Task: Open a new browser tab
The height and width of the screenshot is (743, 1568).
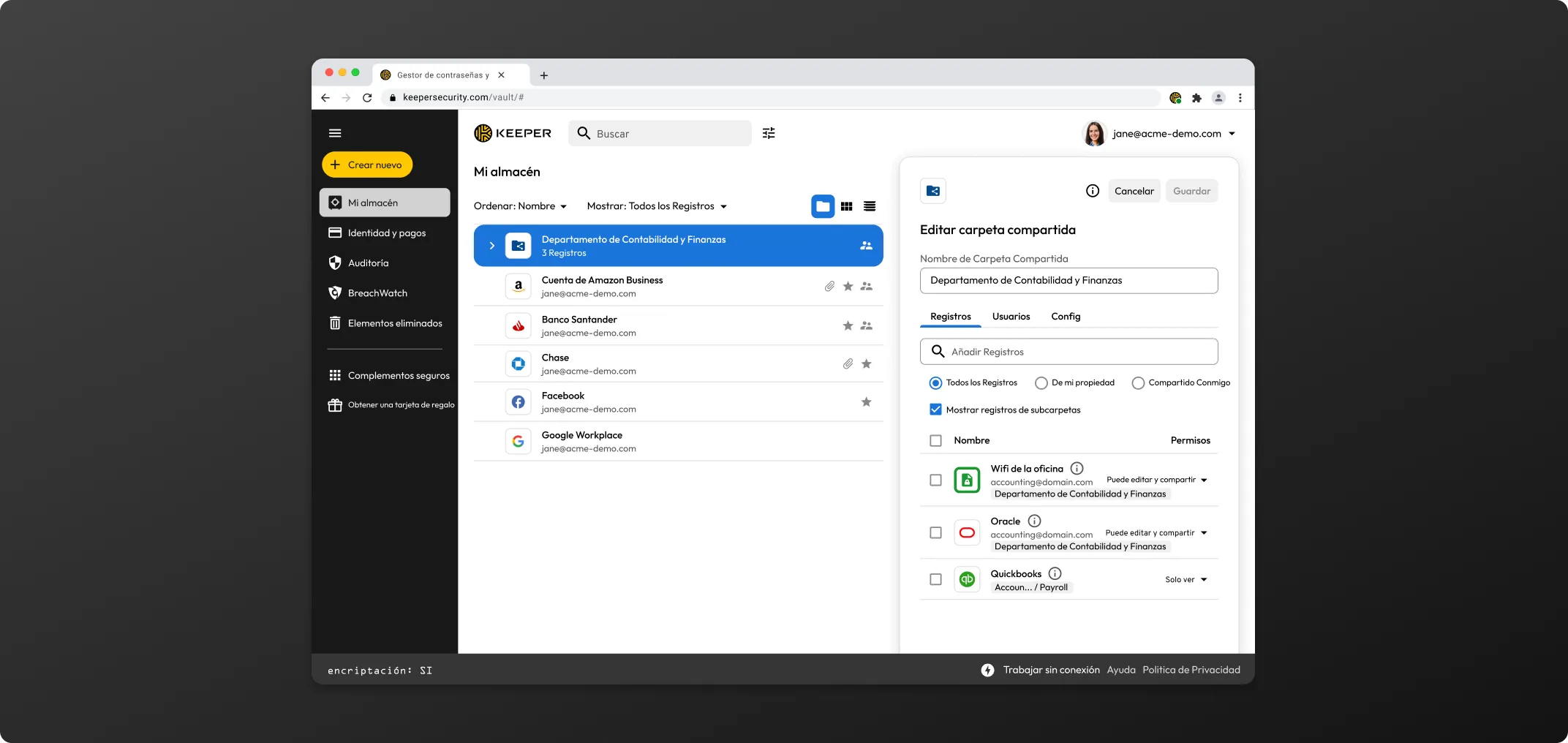Action: [x=543, y=75]
